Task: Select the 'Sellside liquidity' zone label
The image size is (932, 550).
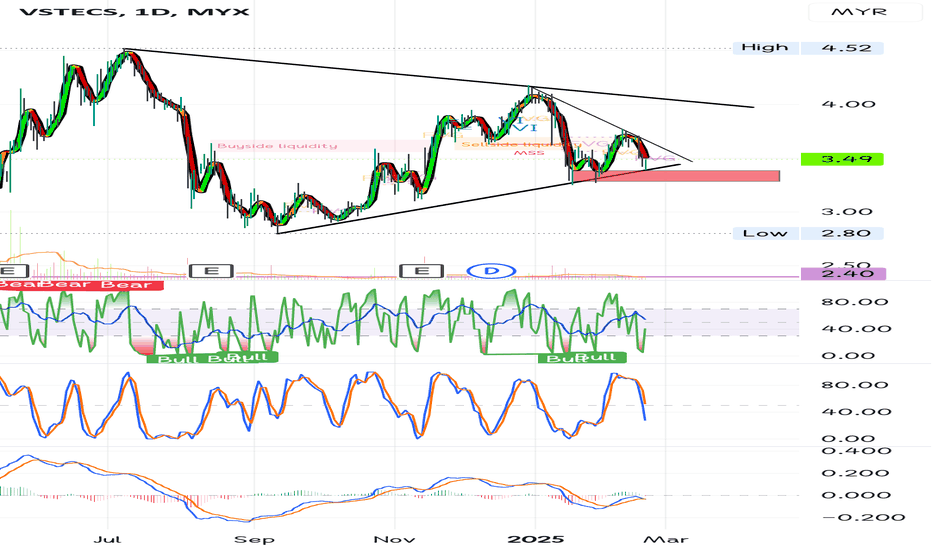Action: click(x=520, y=144)
